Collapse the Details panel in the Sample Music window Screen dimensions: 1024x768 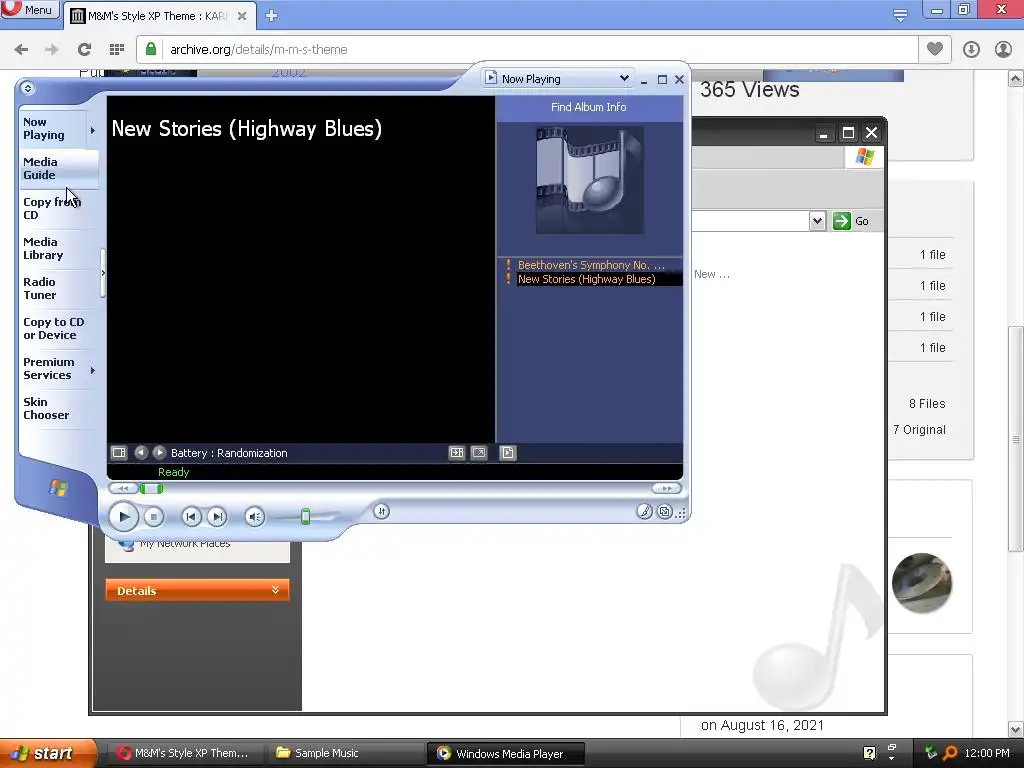tap(275, 590)
